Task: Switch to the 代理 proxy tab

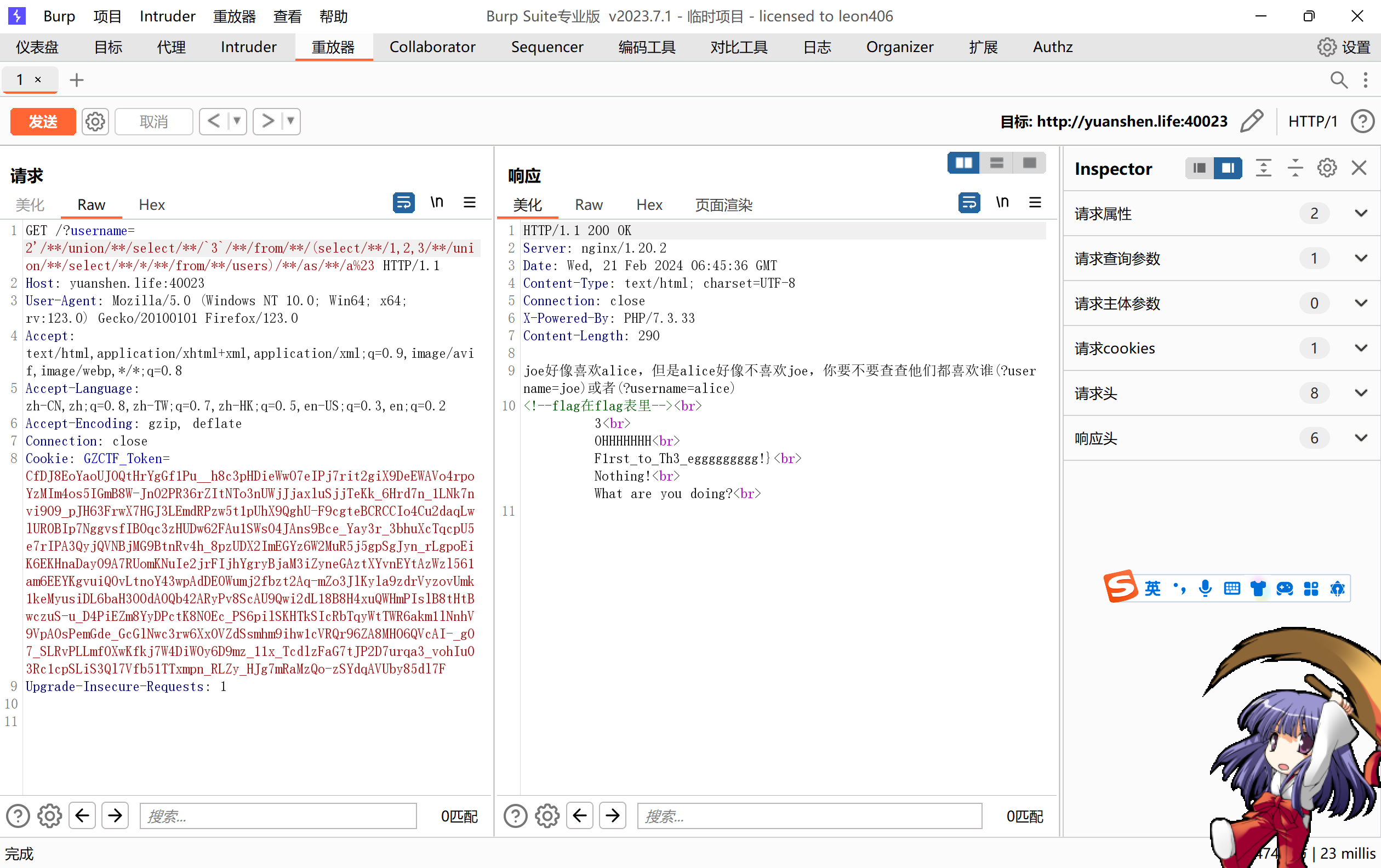Action: [x=172, y=47]
